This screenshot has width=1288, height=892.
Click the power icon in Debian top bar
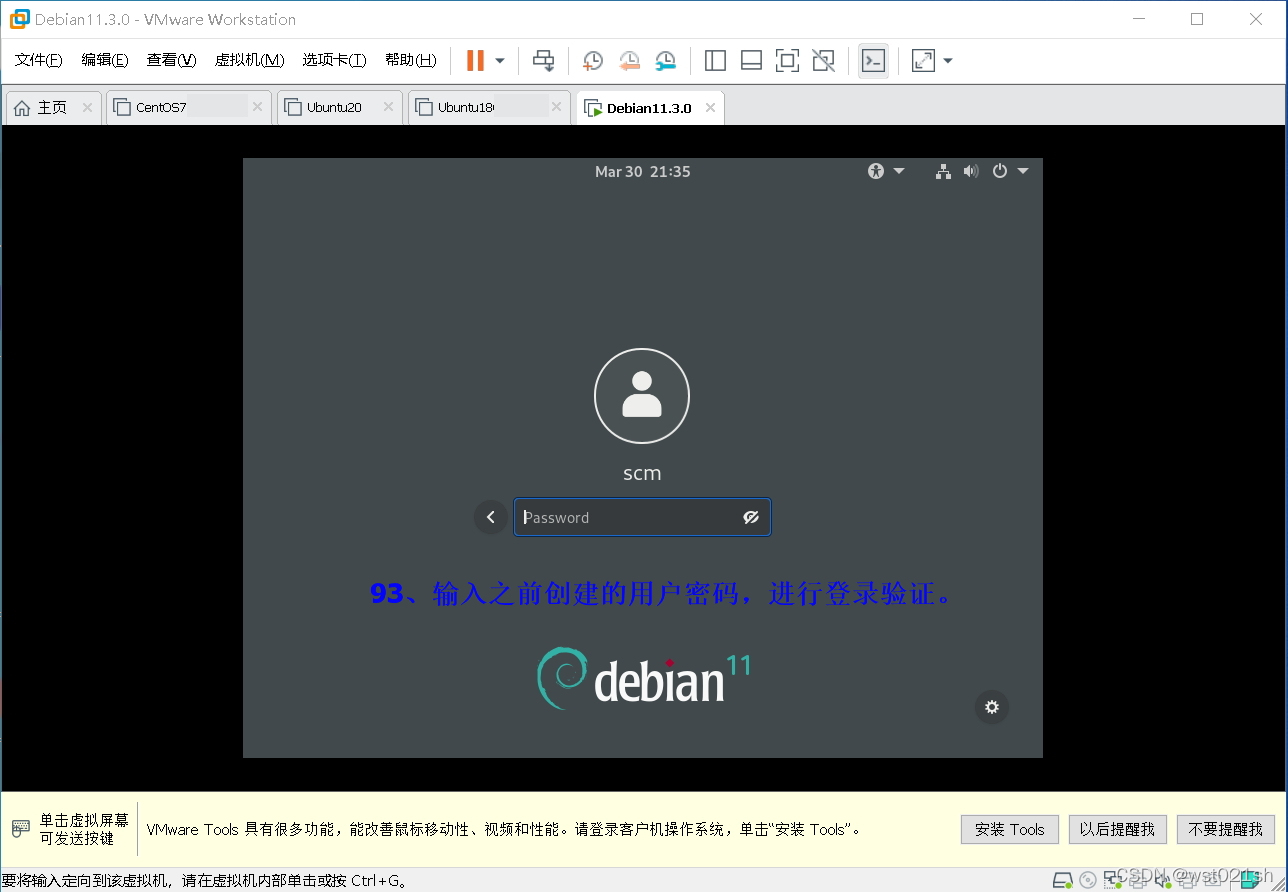[999, 171]
